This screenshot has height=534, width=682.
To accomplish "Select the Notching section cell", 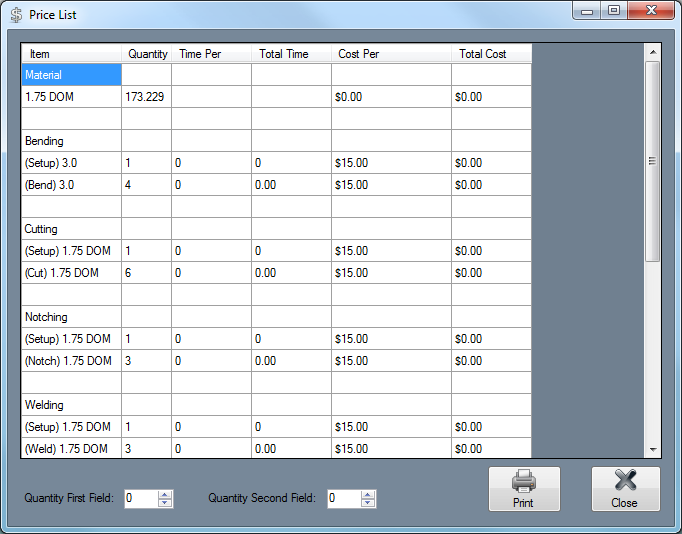I will (71, 317).
